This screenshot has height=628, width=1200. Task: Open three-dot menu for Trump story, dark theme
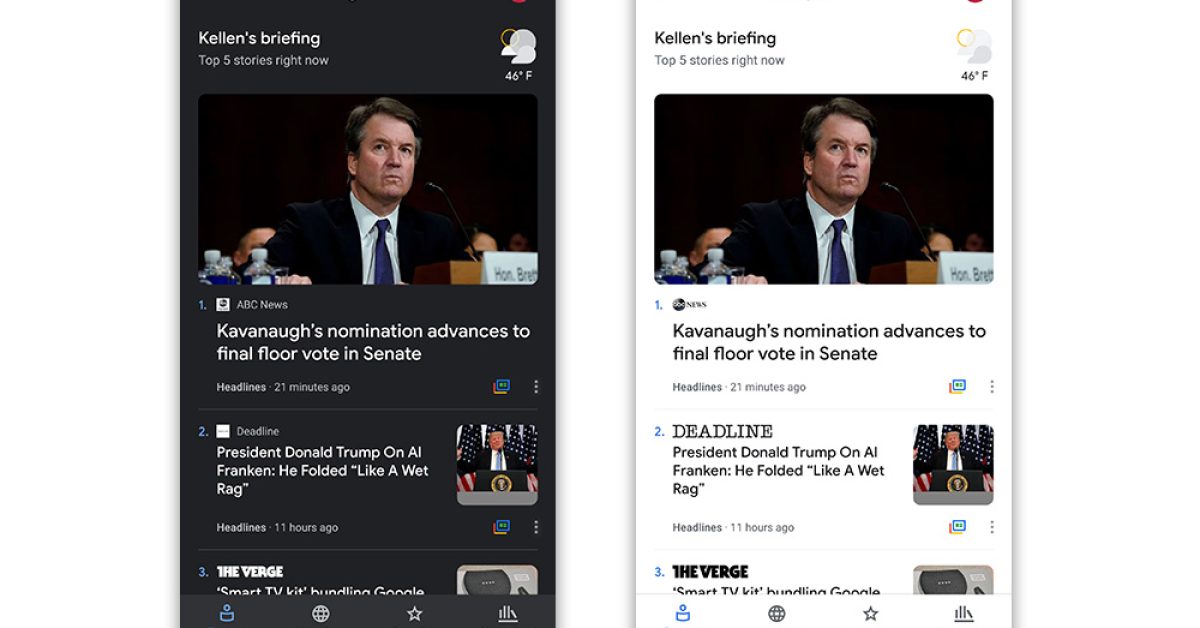536,527
